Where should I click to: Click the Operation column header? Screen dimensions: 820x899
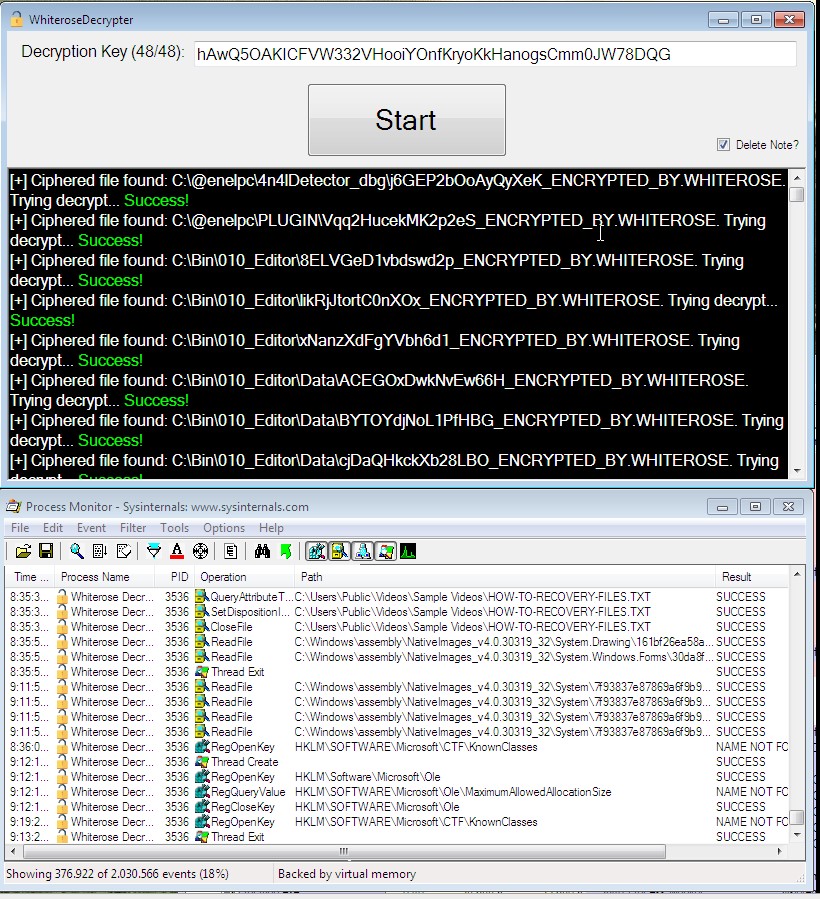tap(244, 577)
